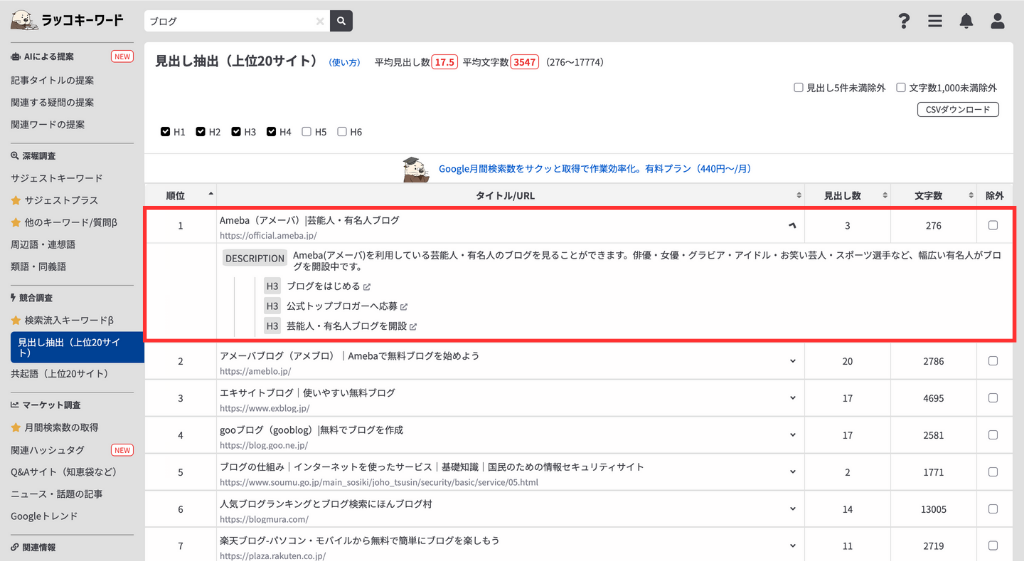Sort by 文字数 column arrows
This screenshot has height=561, width=1024.
pos(971,195)
